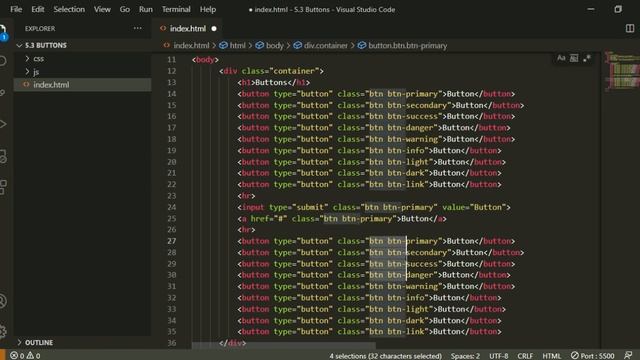Click btn-link on line 35
The width and height of the screenshot is (640, 360).
[406, 331]
